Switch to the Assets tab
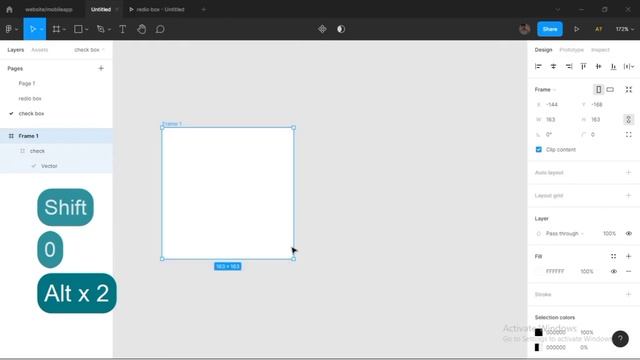640x360 pixels. click(40, 50)
